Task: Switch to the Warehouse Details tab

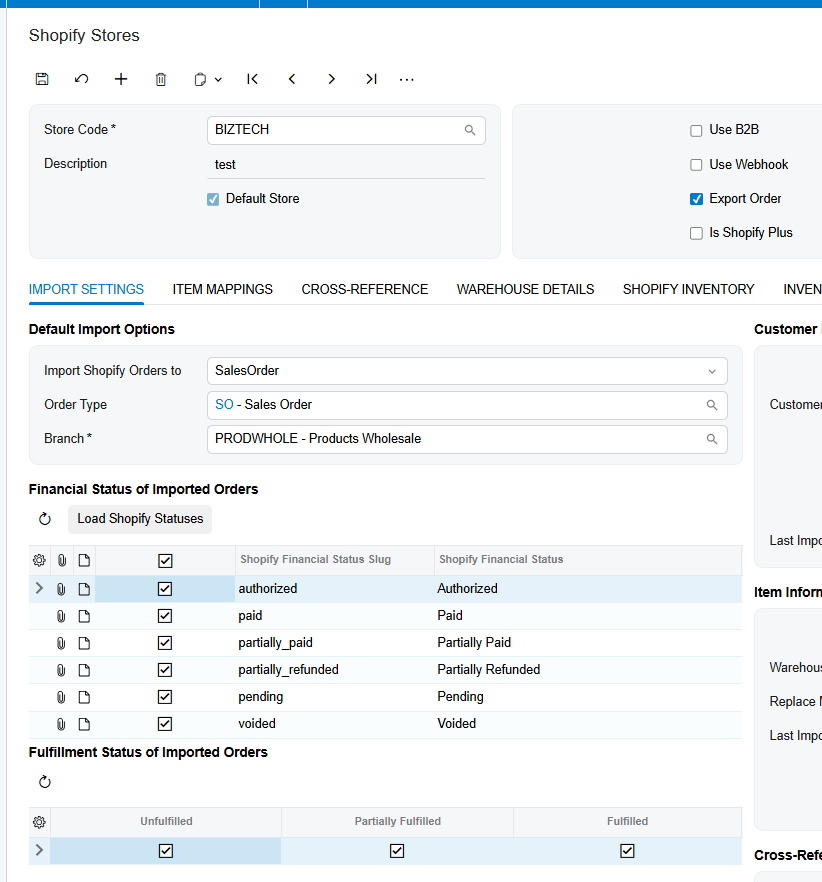Action: click(x=525, y=289)
